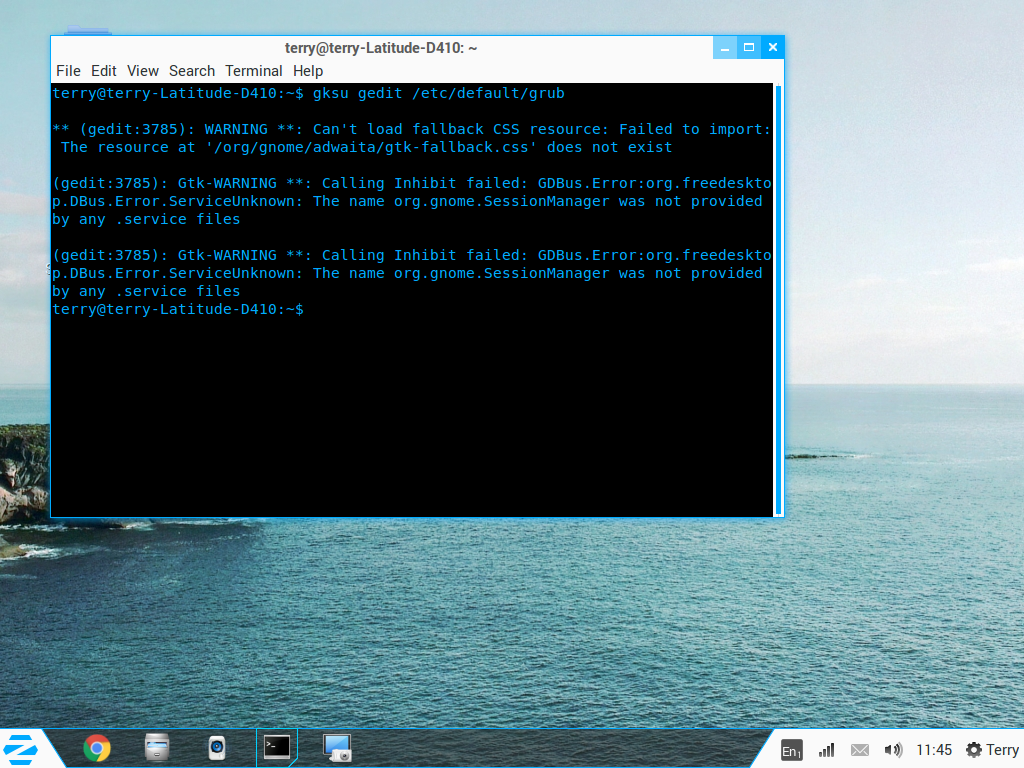
Task: Open the 11:45 clock calendar
Action: click(934, 750)
